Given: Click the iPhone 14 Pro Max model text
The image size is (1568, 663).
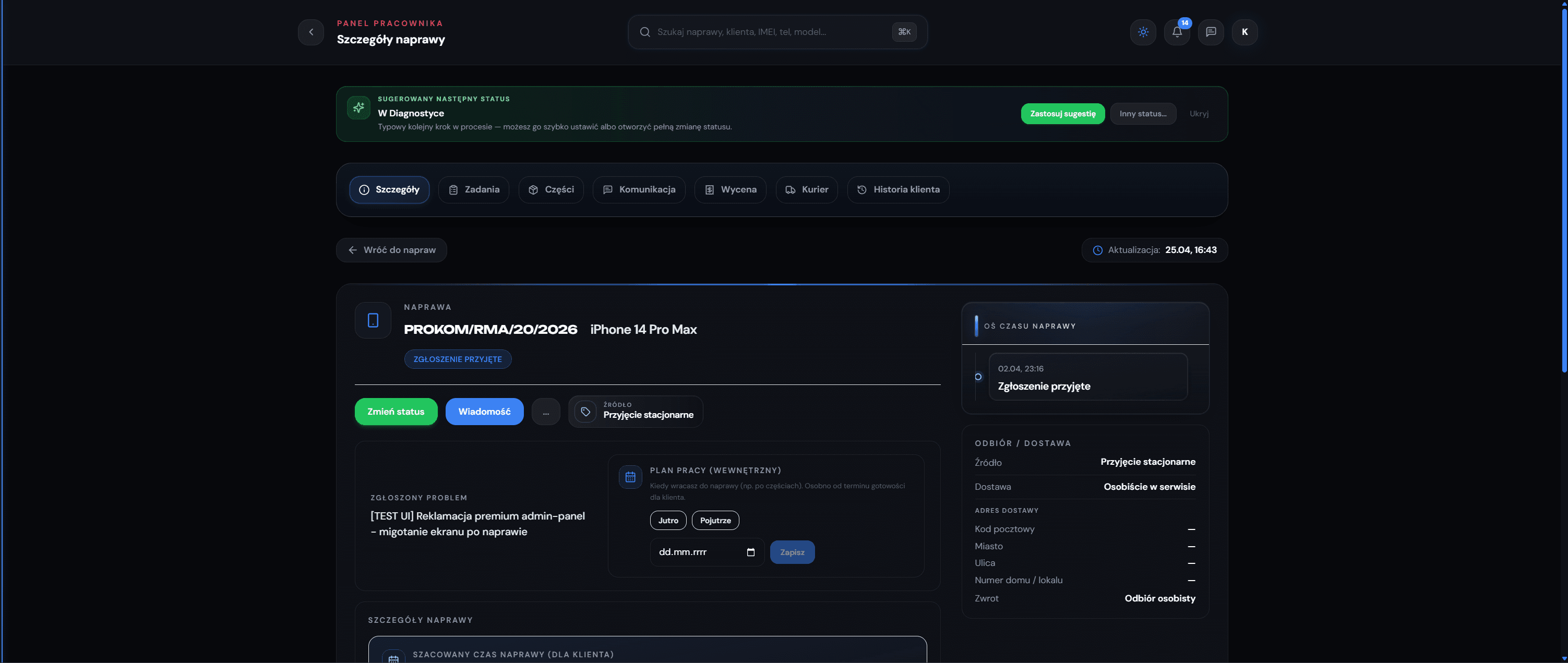Looking at the screenshot, I should point(643,330).
